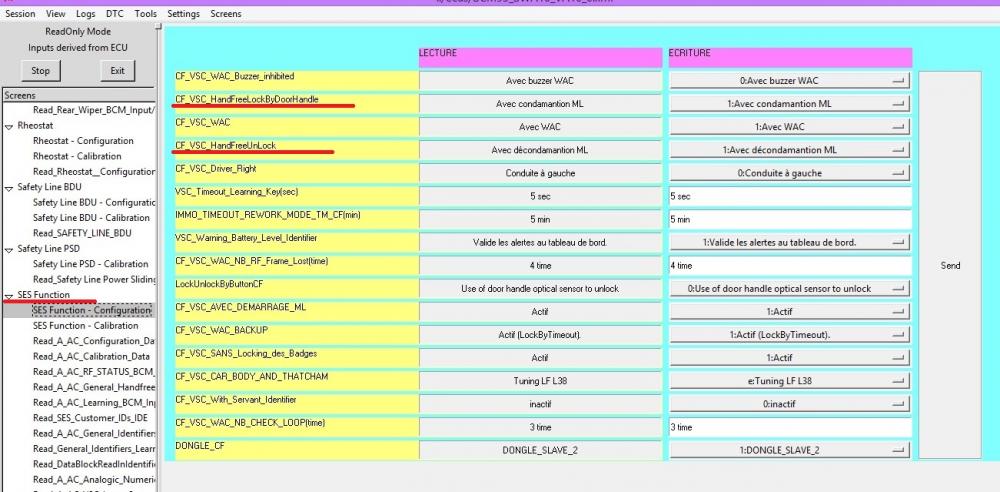Open the '1:Avec WAC' dropdown
1000x492 pixels.
point(790,127)
